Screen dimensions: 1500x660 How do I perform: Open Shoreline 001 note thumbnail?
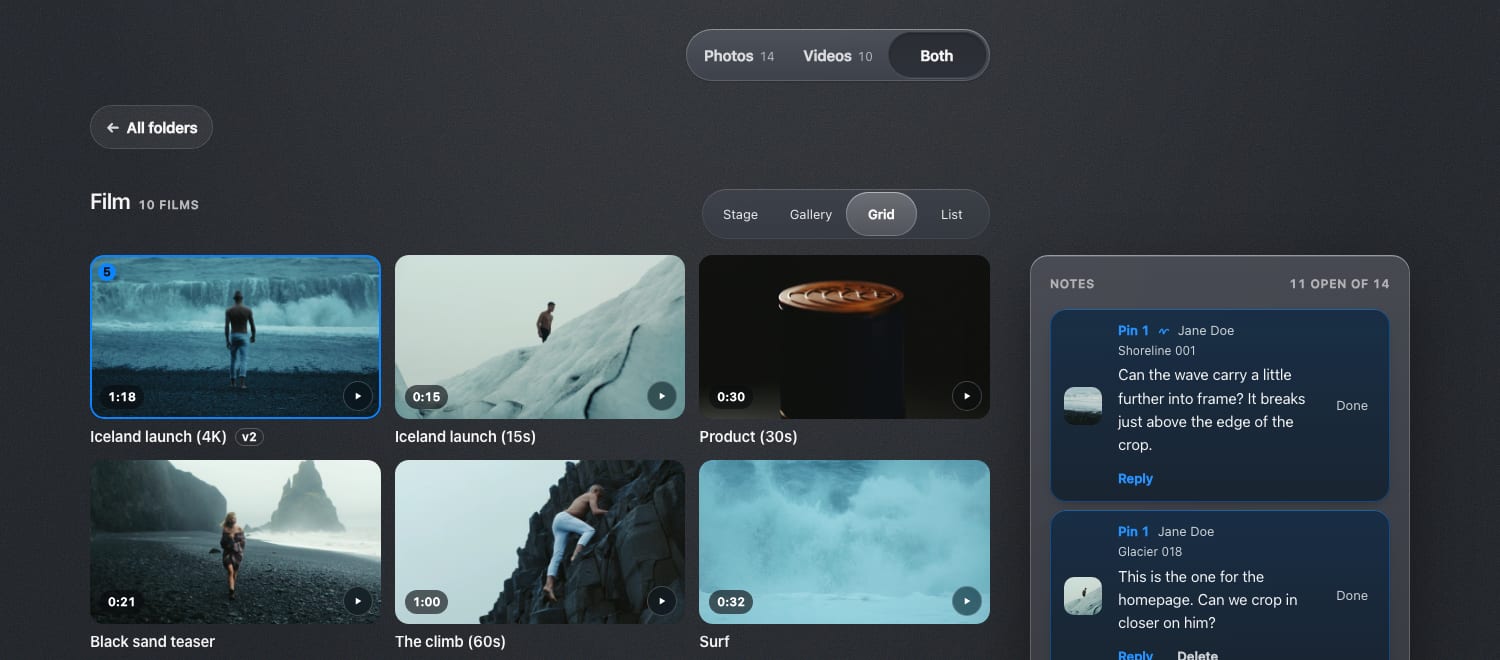point(1083,406)
